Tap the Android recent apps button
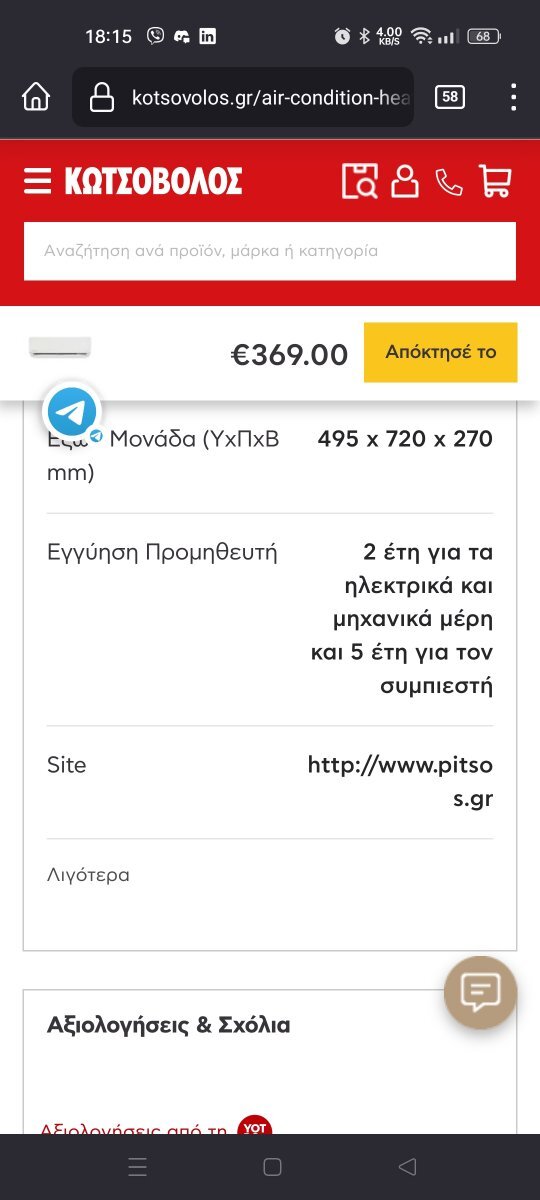Viewport: 540px width, 1200px height. (138, 1167)
